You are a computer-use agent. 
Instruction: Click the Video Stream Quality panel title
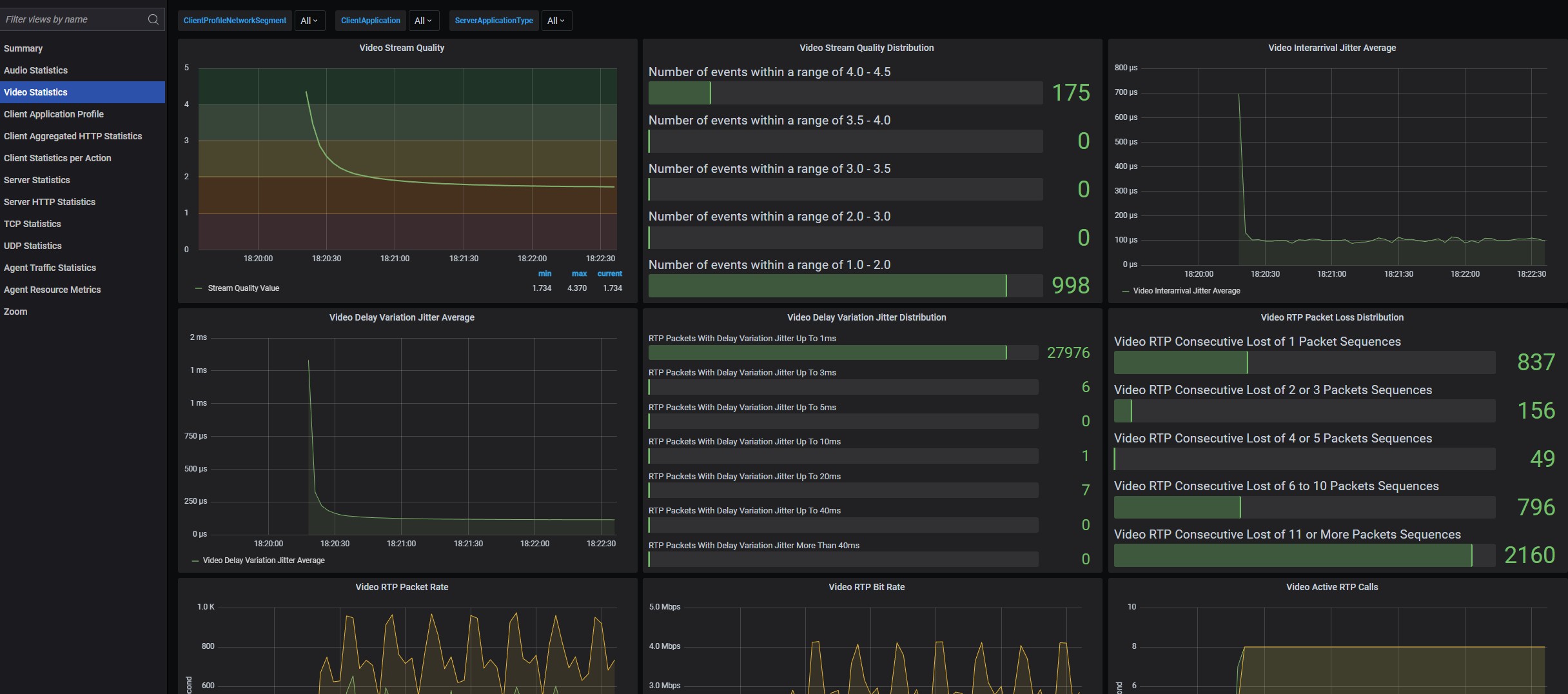[402, 48]
